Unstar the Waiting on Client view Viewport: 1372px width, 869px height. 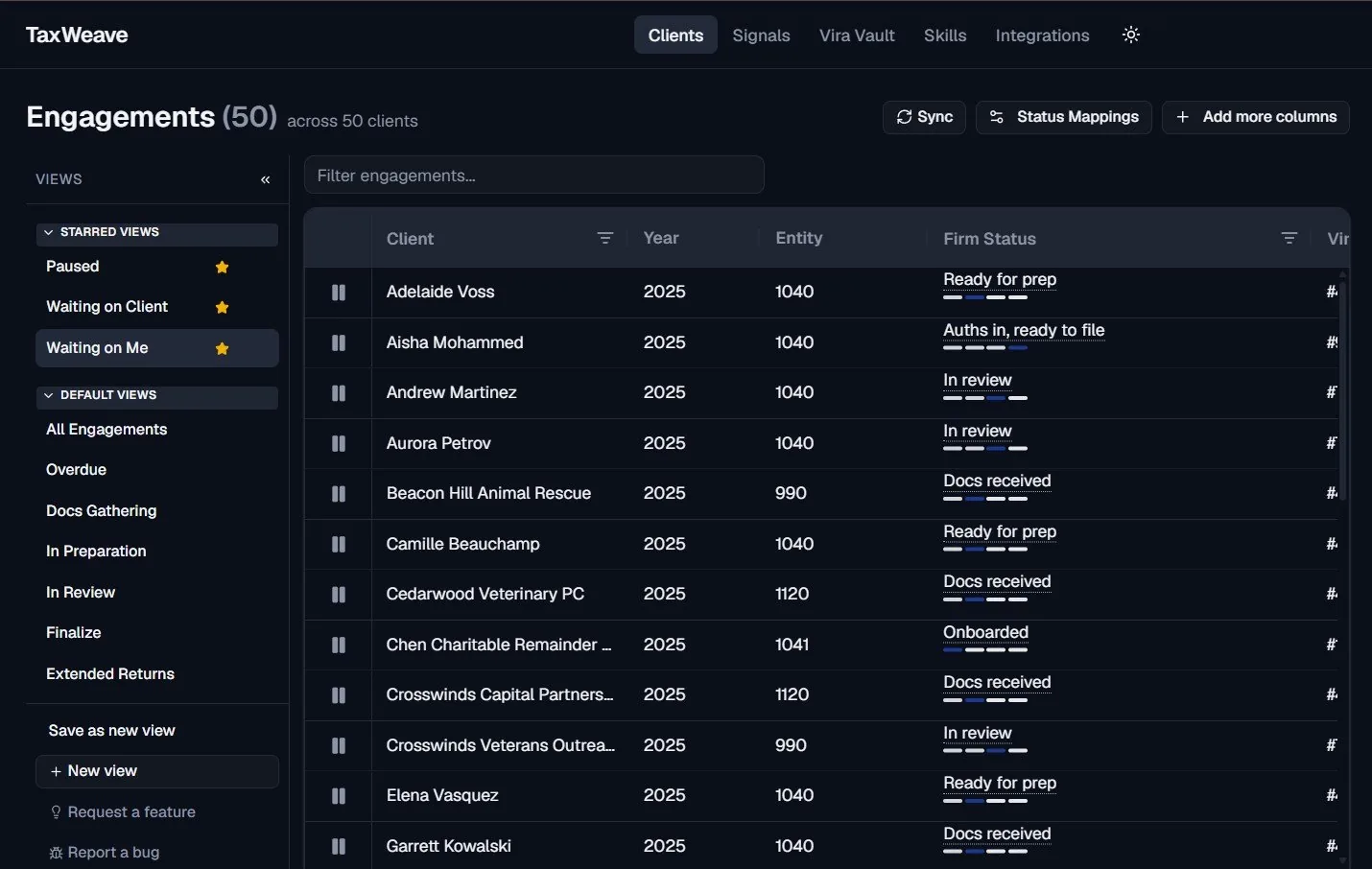(x=222, y=307)
